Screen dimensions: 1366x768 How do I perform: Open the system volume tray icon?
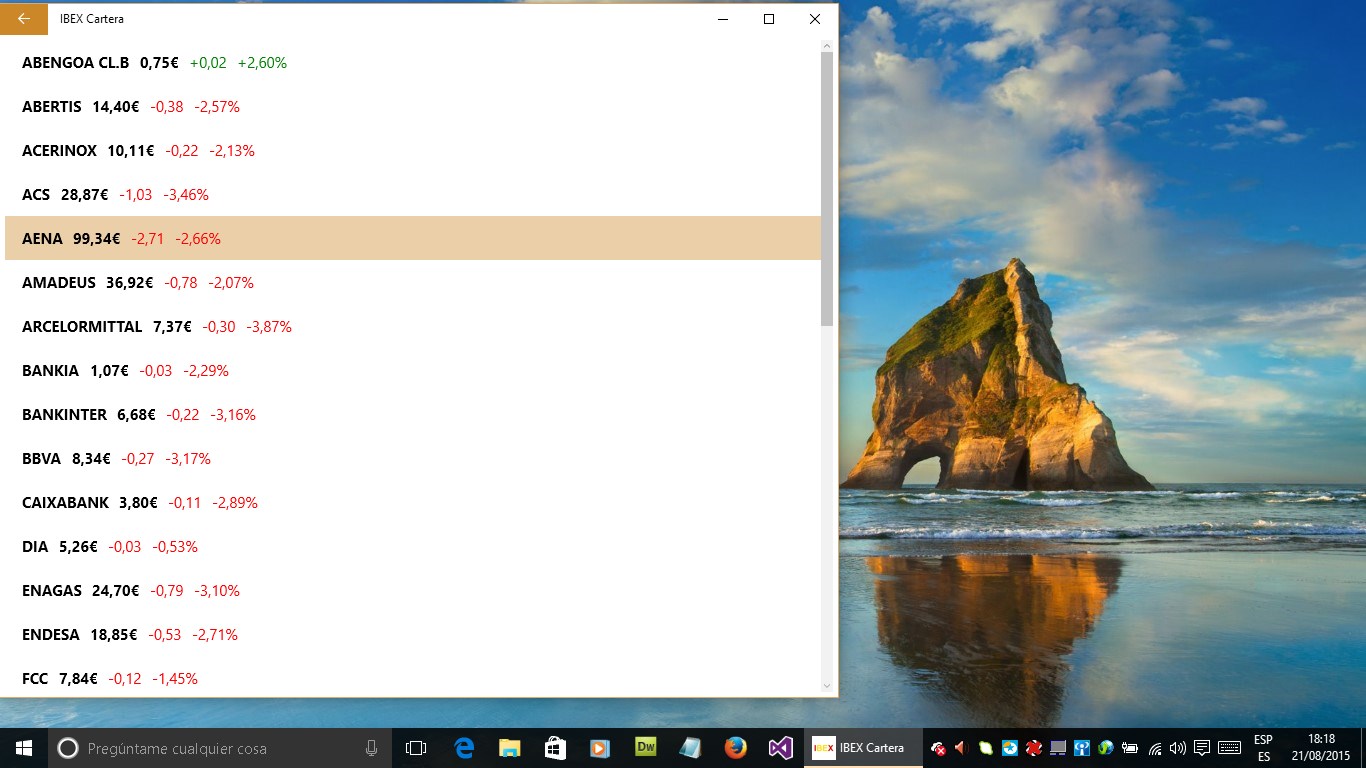pyautogui.click(x=1178, y=748)
